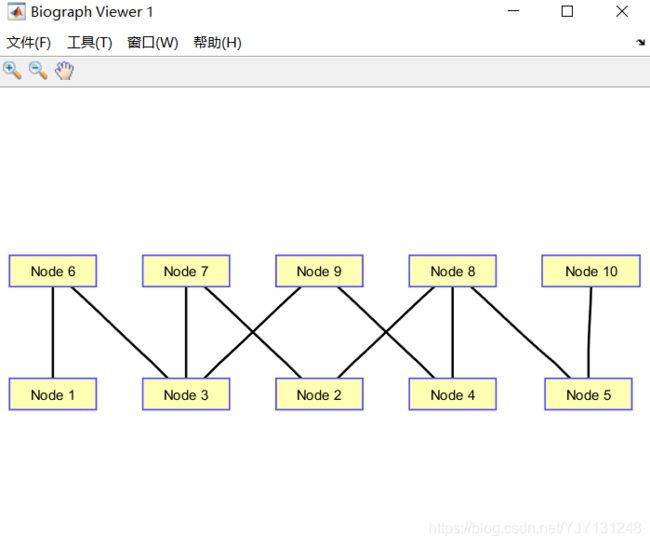This screenshot has width=650, height=545.
Task: Select the Node 7 box
Action: (186, 271)
